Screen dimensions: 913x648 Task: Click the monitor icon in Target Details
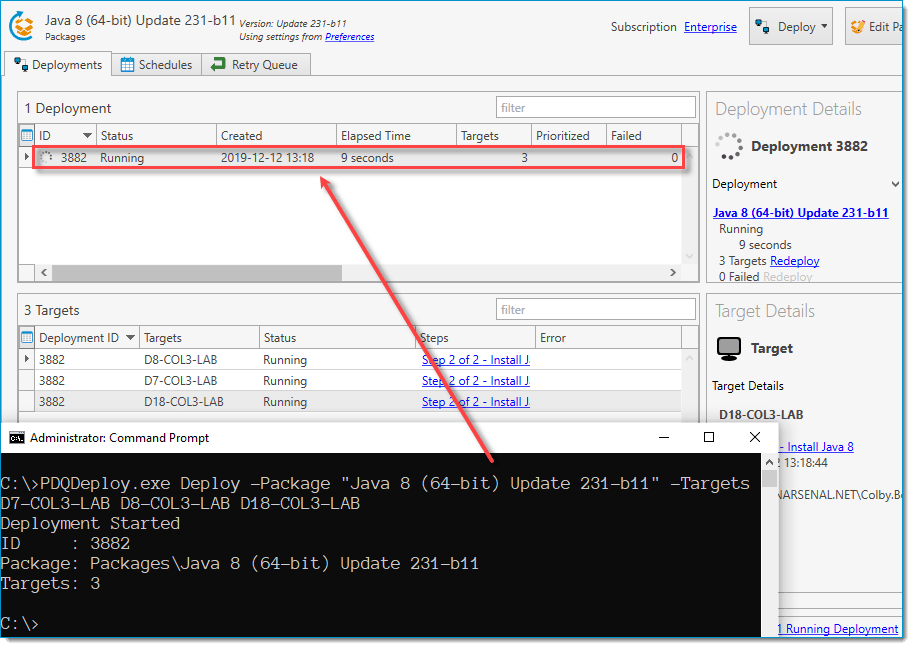[x=728, y=348]
